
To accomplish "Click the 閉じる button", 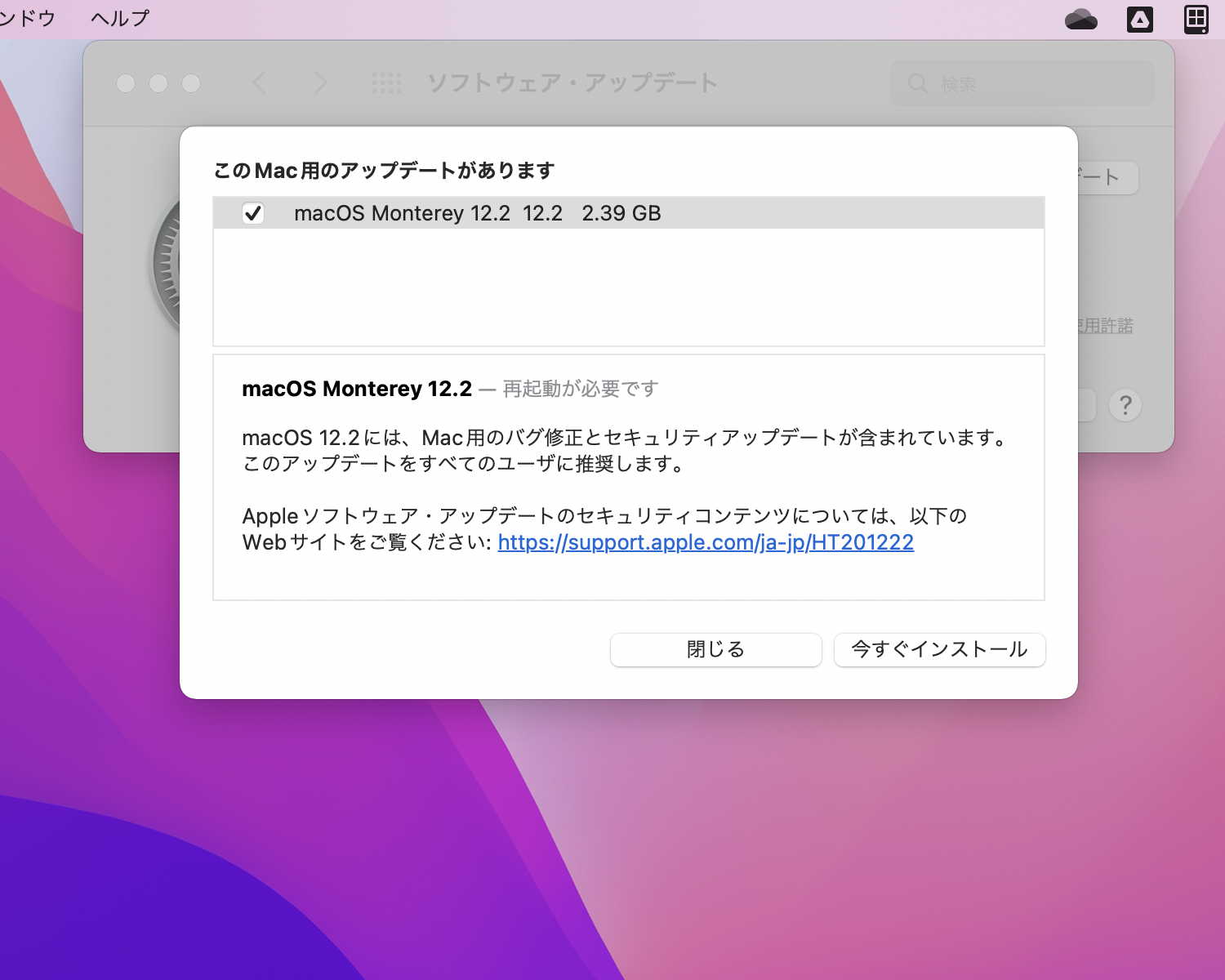I will [715, 649].
